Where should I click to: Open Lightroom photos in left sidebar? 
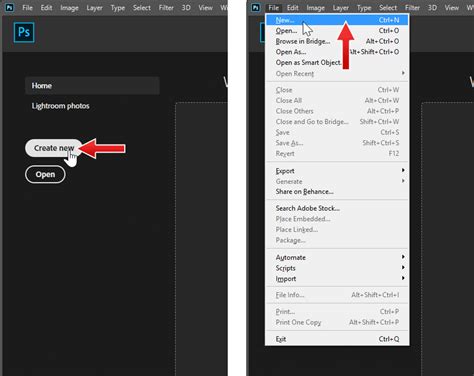(60, 106)
